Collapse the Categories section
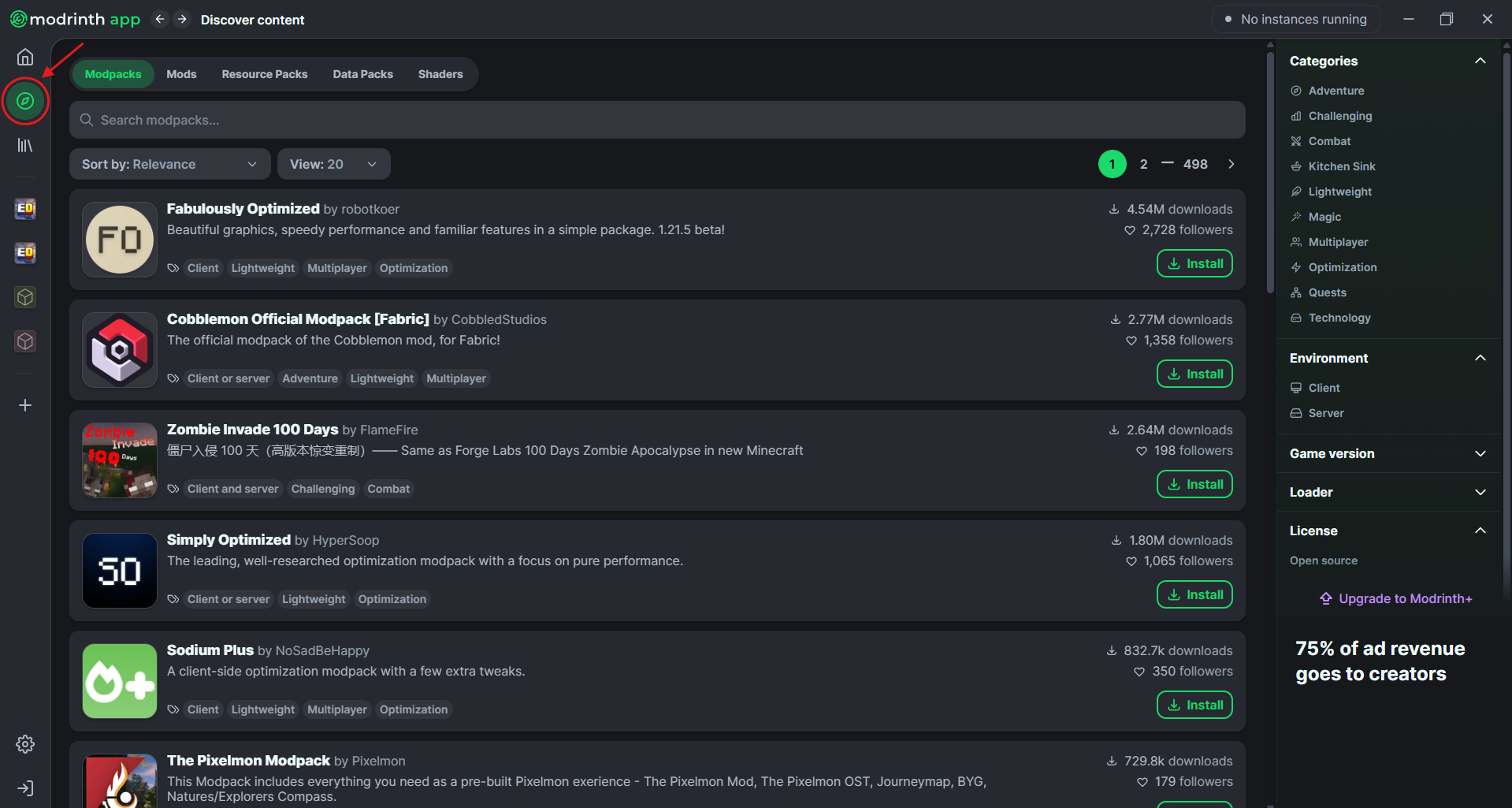 click(1480, 61)
